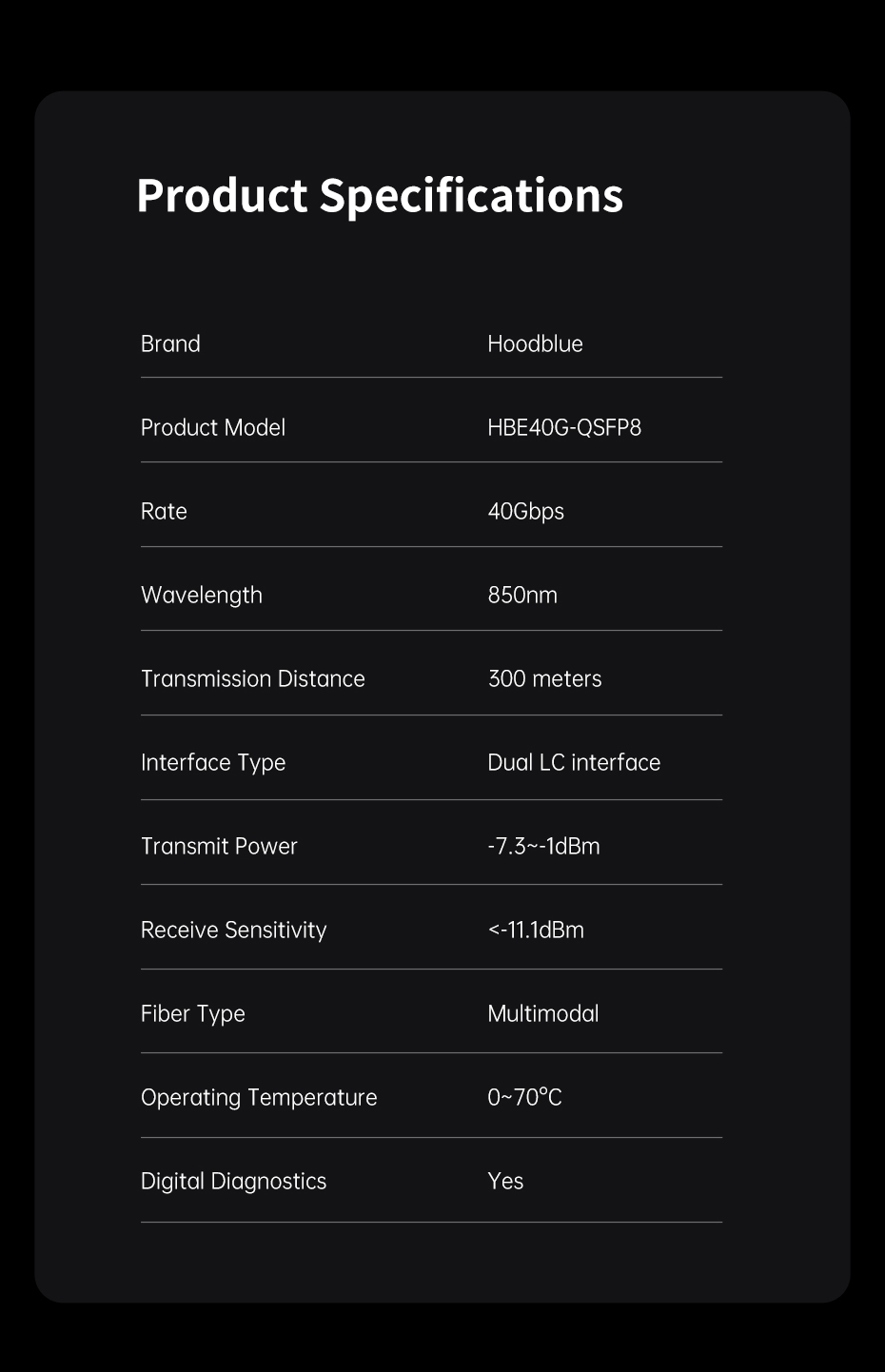Viewport: 885px width, 1372px height.
Task: Select the 40Gbps rate value
Action: click(525, 511)
